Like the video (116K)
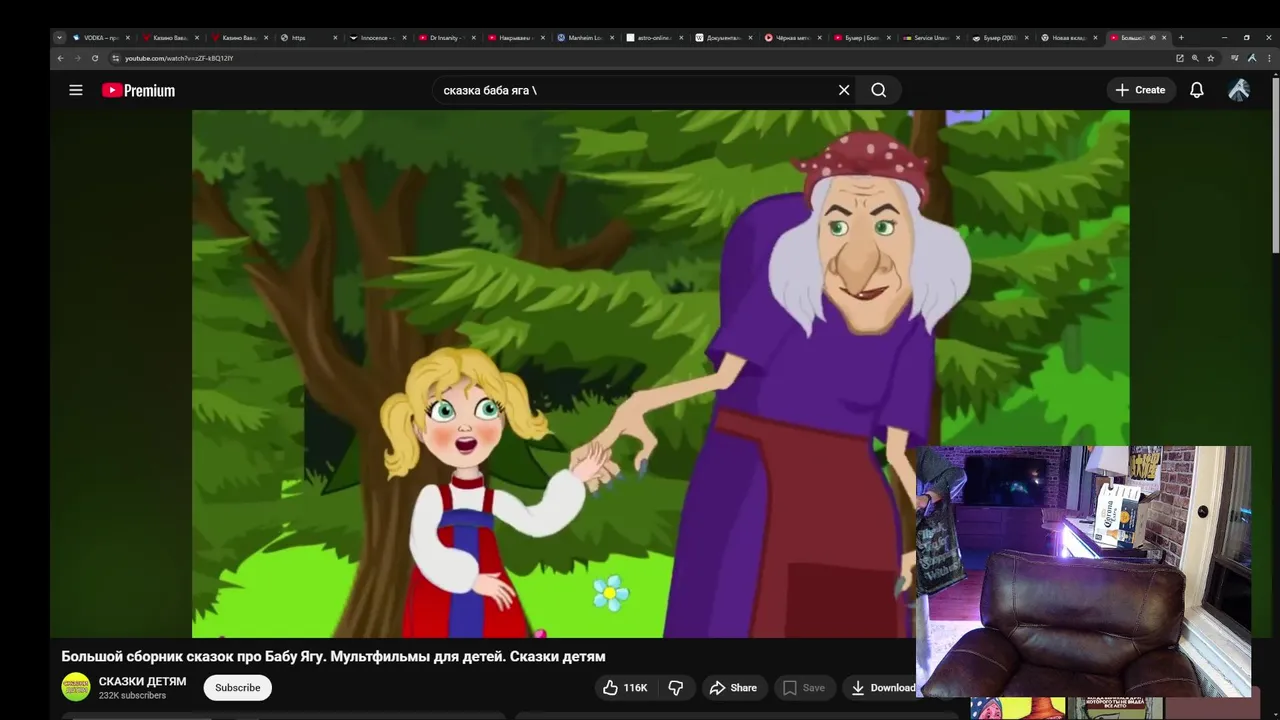 [x=625, y=688]
